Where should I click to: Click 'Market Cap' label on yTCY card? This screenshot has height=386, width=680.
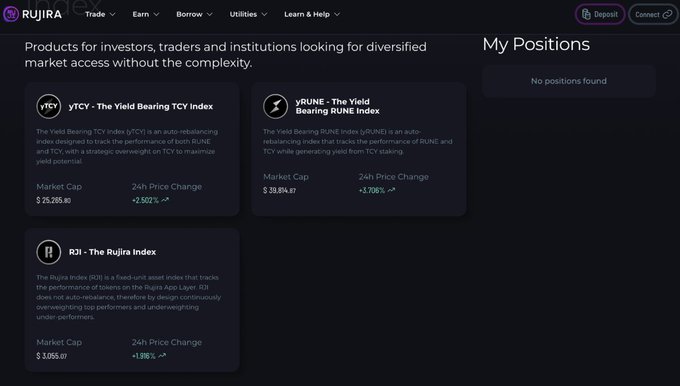click(x=59, y=186)
